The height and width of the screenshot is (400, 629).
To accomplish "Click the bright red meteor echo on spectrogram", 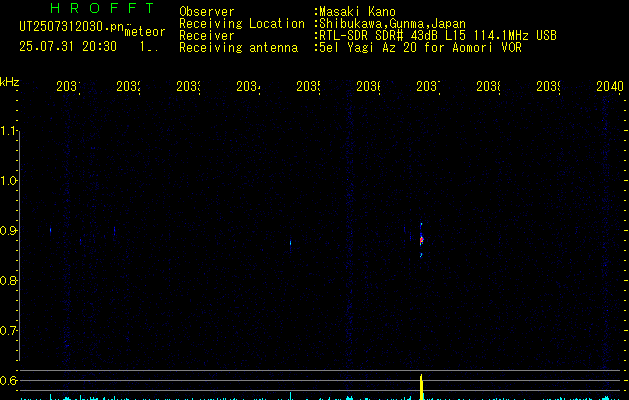I will coord(422,240).
